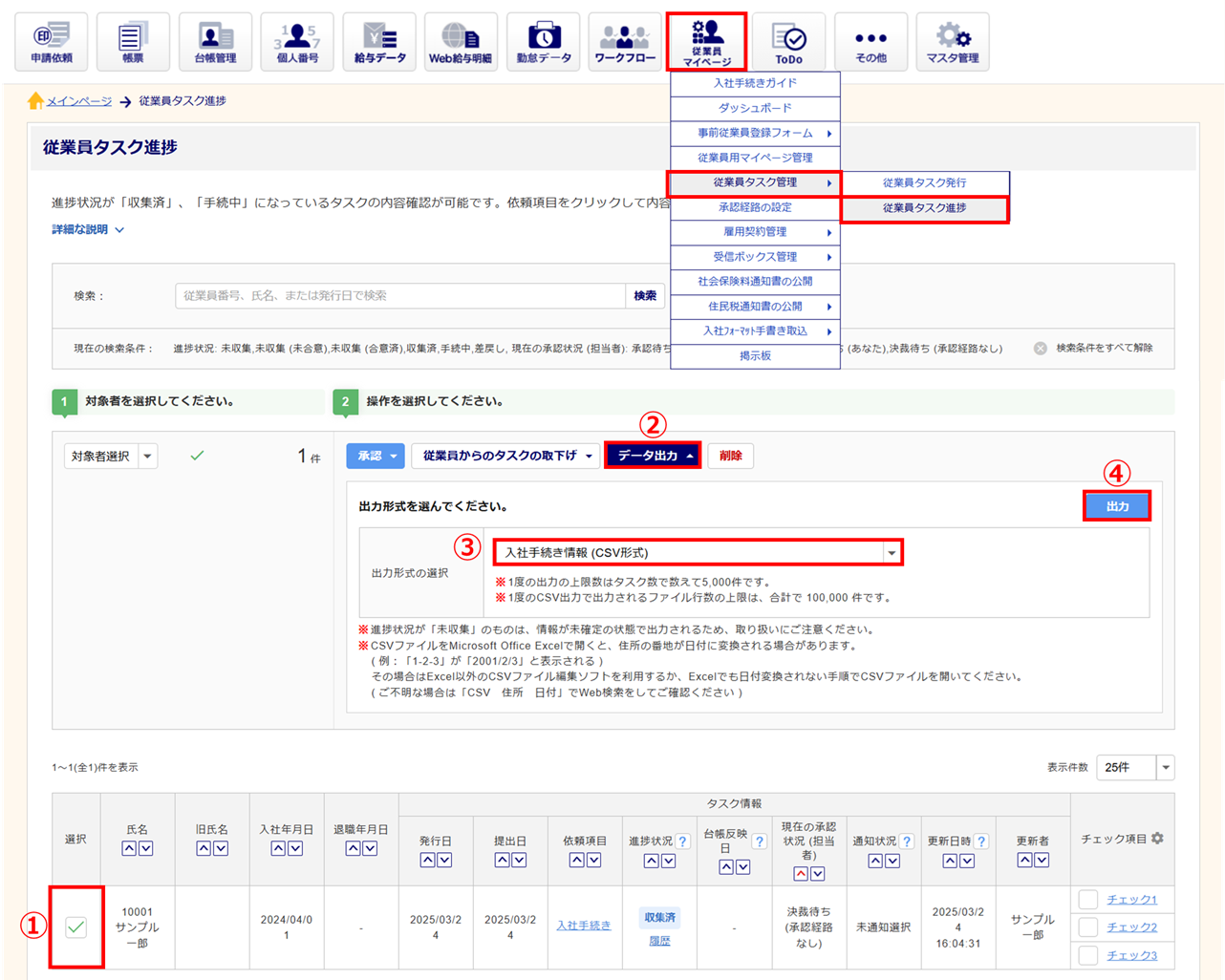Click the employee search input field

[x=399, y=296]
